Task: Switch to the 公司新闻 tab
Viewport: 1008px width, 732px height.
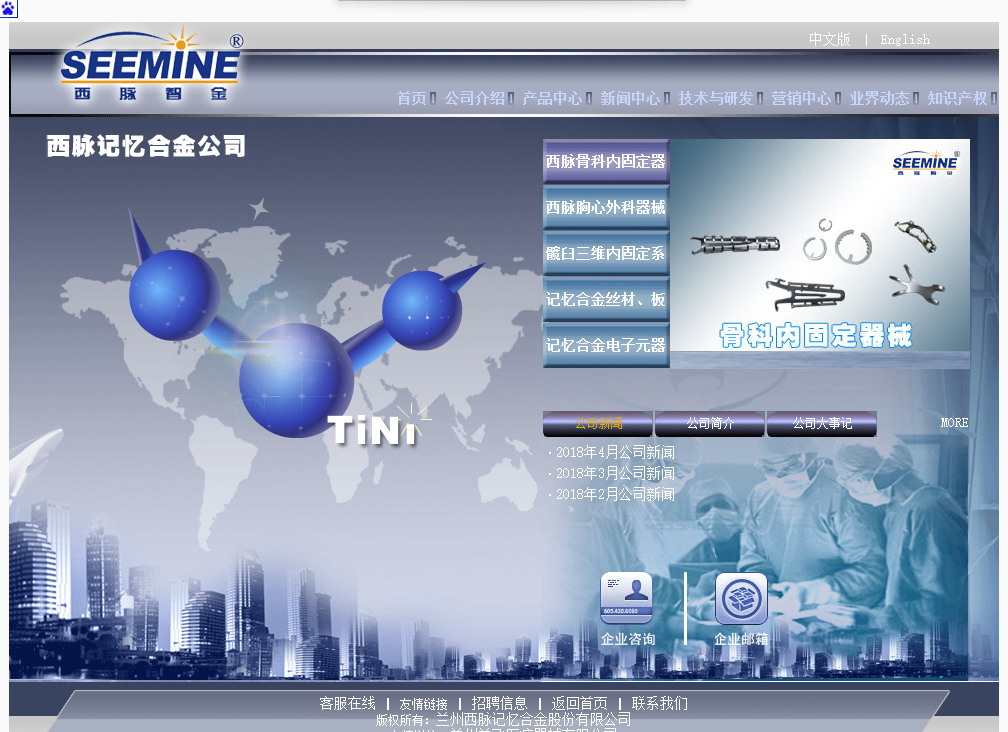Action: [x=598, y=424]
